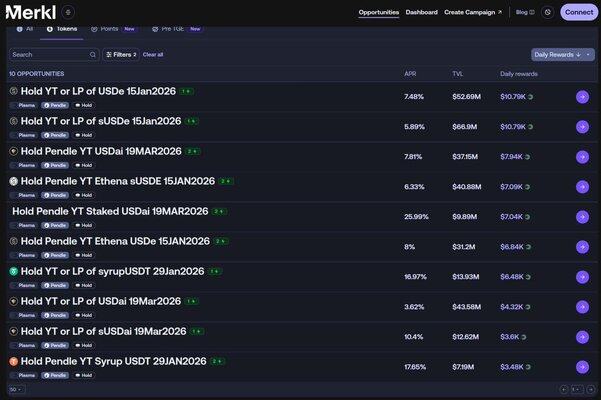Click the arrow button for Staked USDai row
This screenshot has width=601, height=400.
point(582,216)
